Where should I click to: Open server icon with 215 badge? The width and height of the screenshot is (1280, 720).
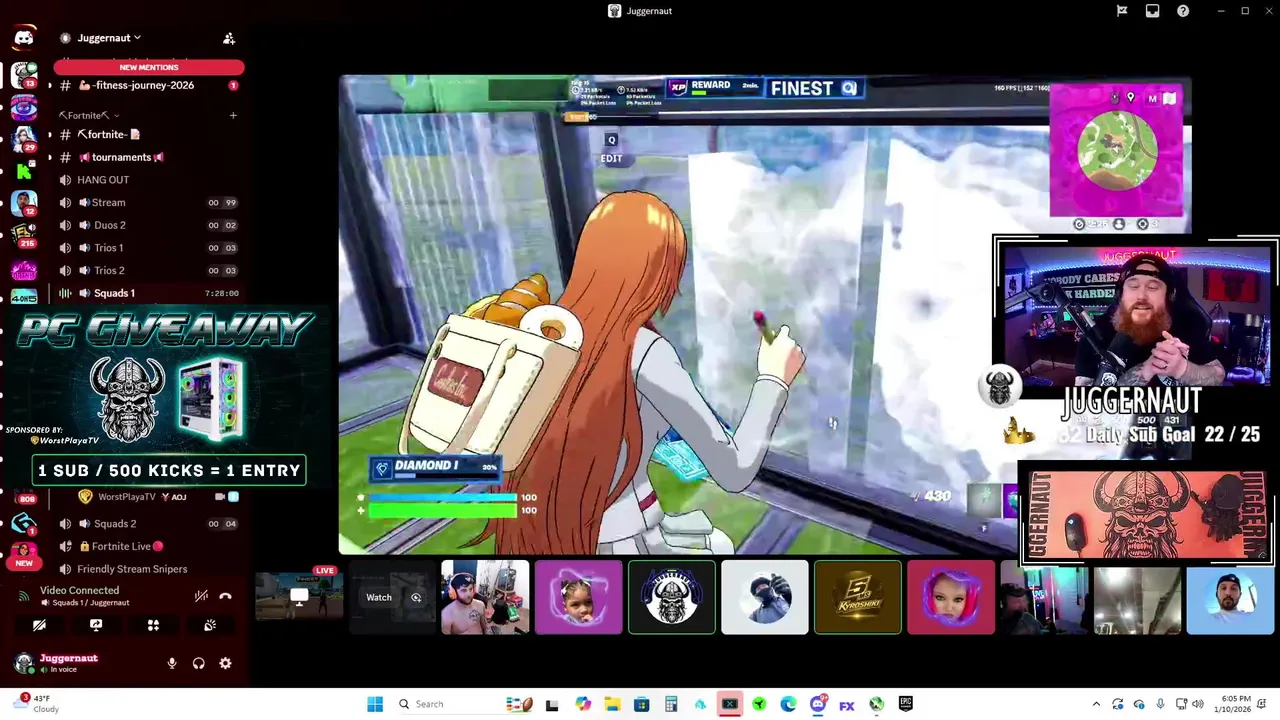tap(24, 235)
